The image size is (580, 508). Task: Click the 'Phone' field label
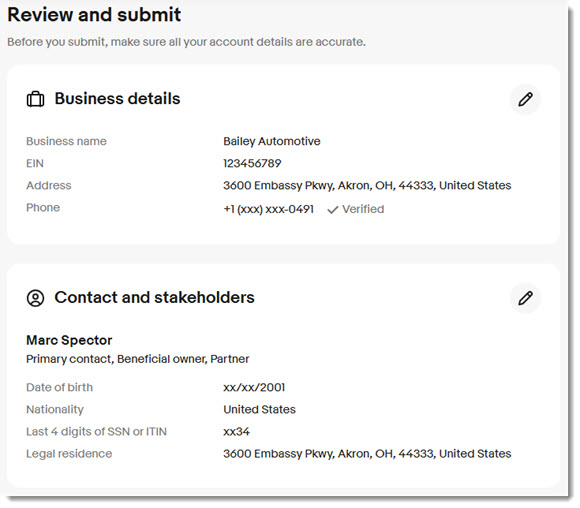(43, 208)
